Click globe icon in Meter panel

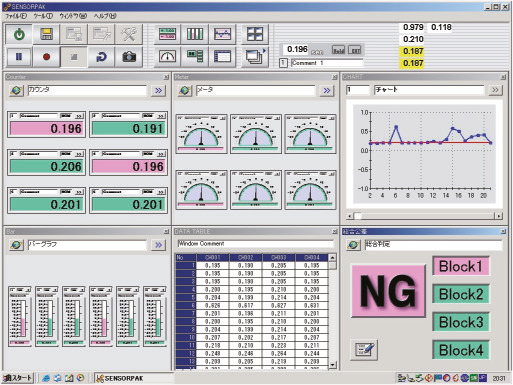pyautogui.click(x=185, y=90)
